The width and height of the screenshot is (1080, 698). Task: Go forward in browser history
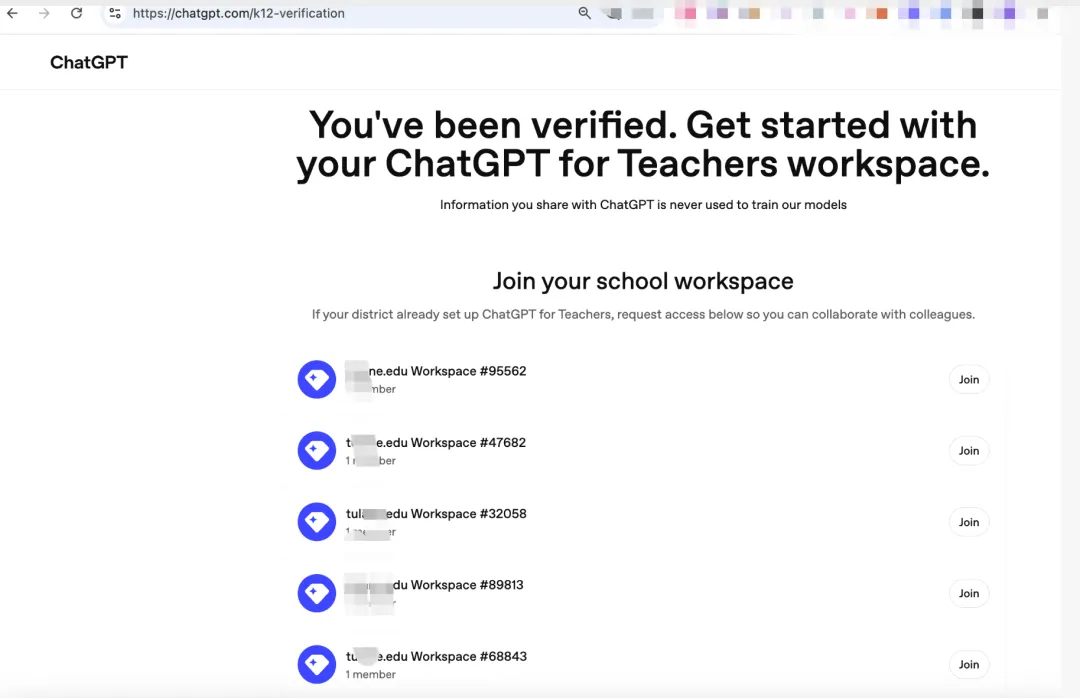click(x=44, y=13)
